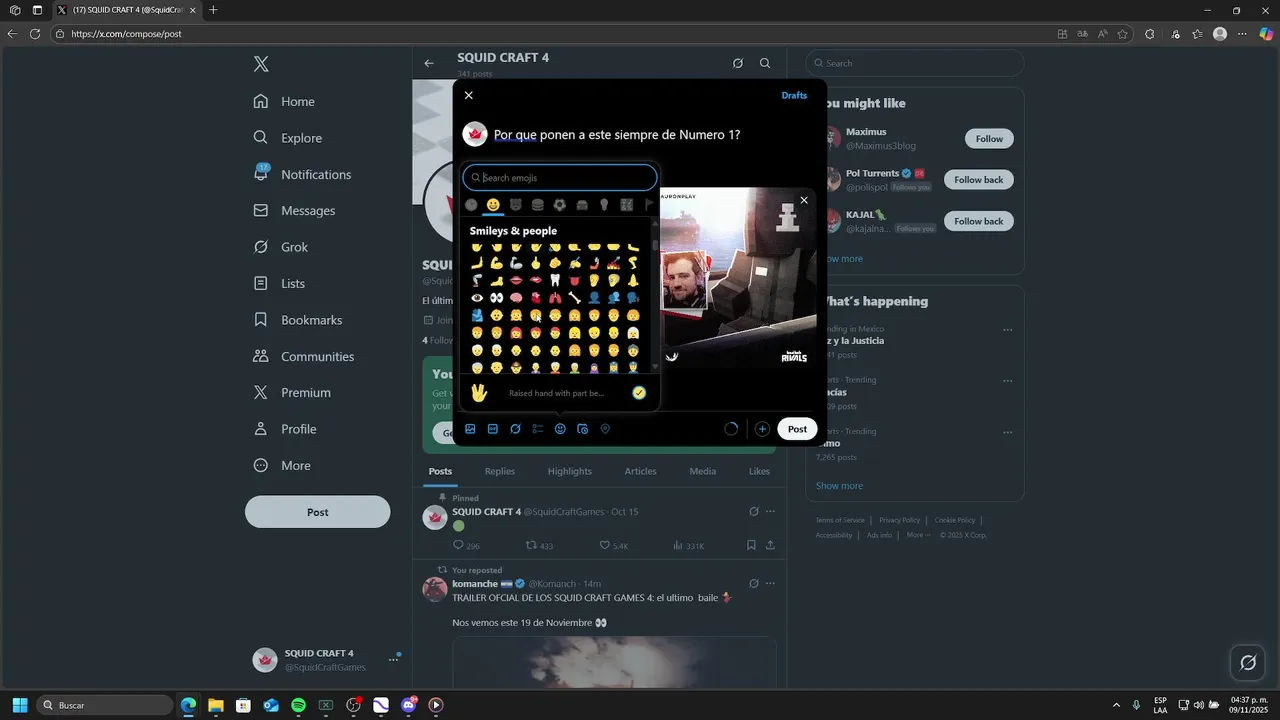Add a poll to the post
The image size is (1280, 720).
tap(538, 429)
